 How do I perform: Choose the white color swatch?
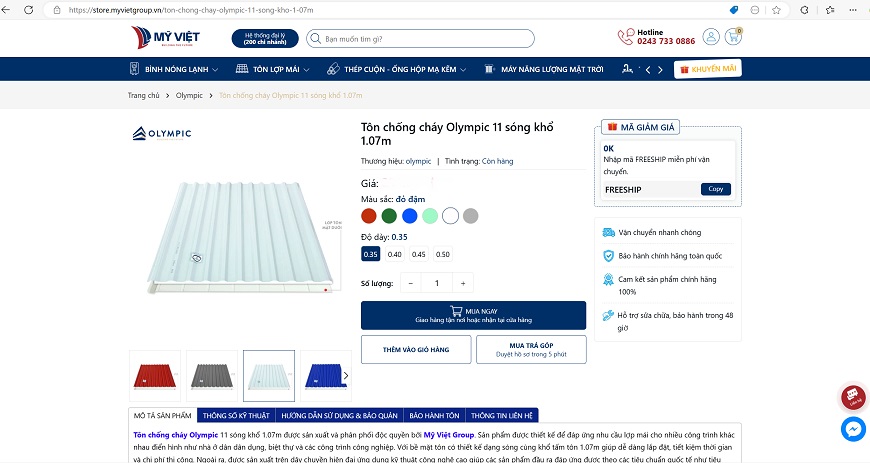point(451,216)
